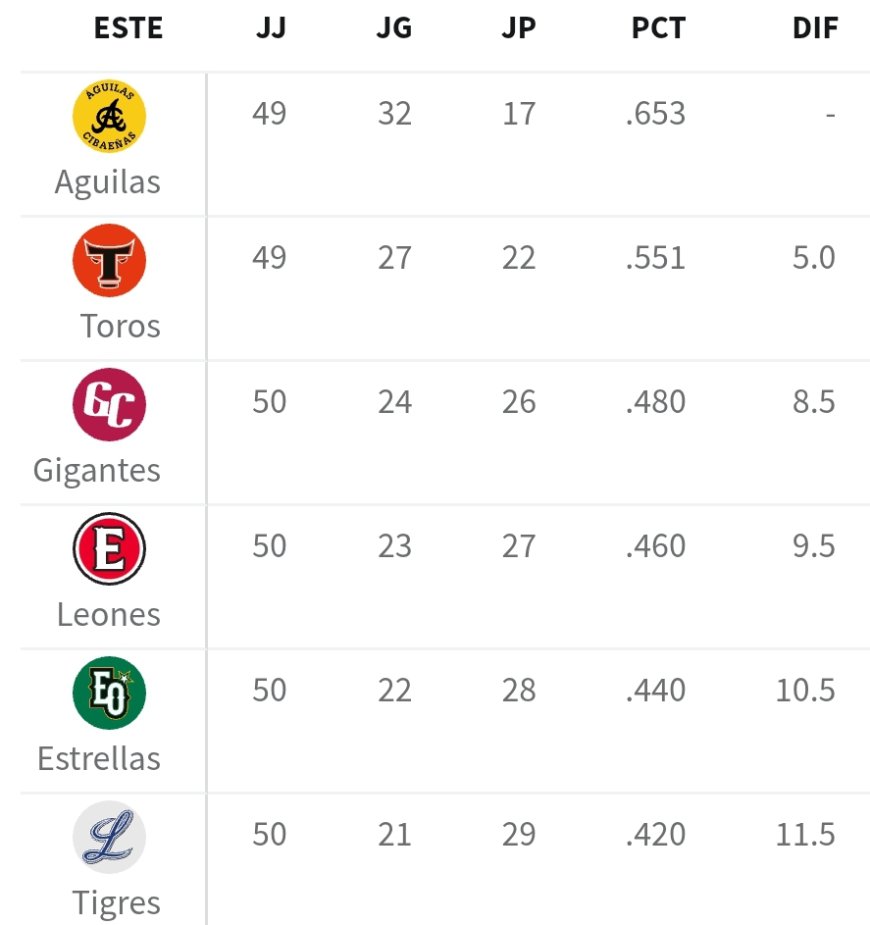Open the Gigantes team name link

[x=97, y=470]
